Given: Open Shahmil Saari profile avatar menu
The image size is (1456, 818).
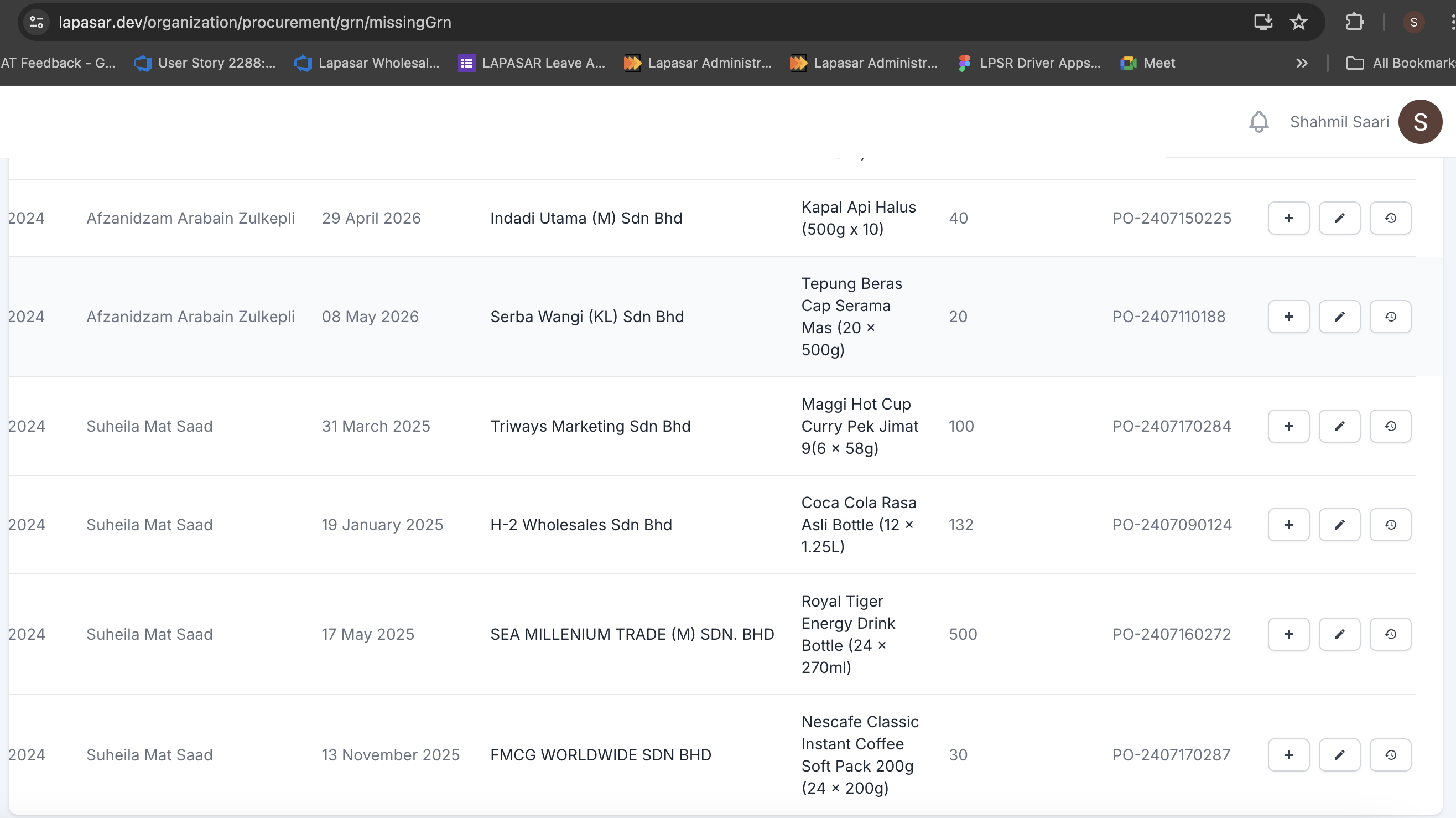Looking at the screenshot, I should 1419,122.
